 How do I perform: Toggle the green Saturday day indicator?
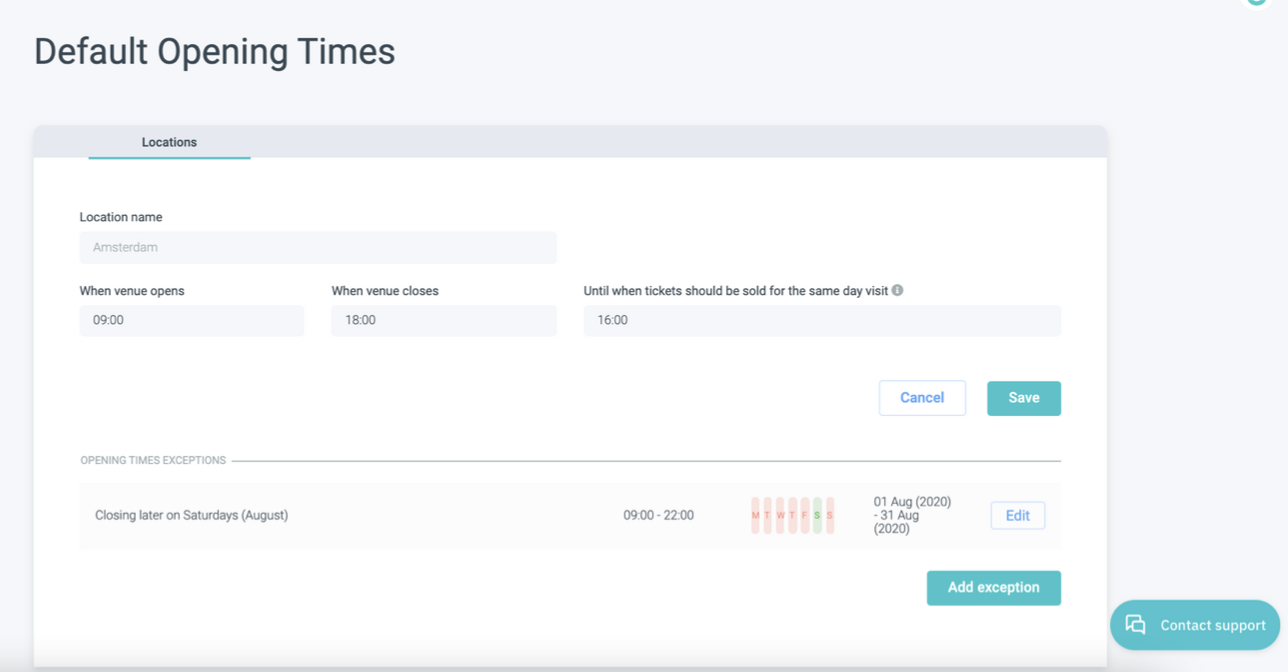pos(817,516)
